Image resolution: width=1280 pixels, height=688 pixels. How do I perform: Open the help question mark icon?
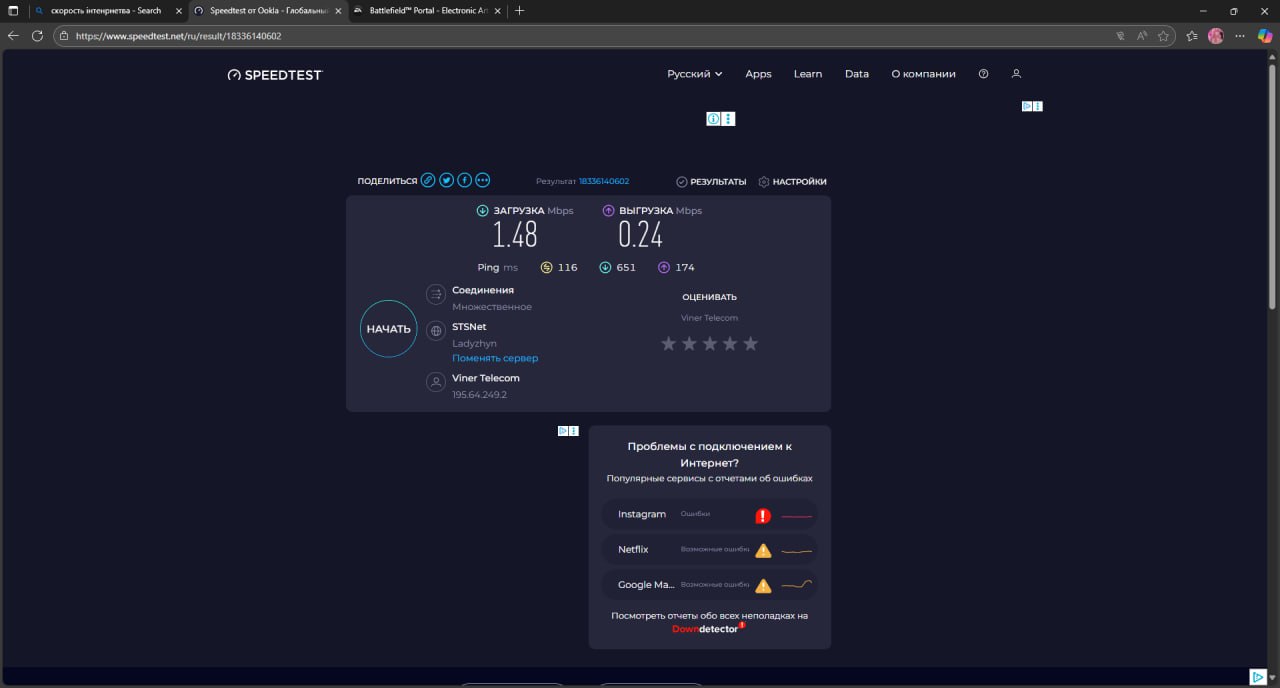pos(984,74)
